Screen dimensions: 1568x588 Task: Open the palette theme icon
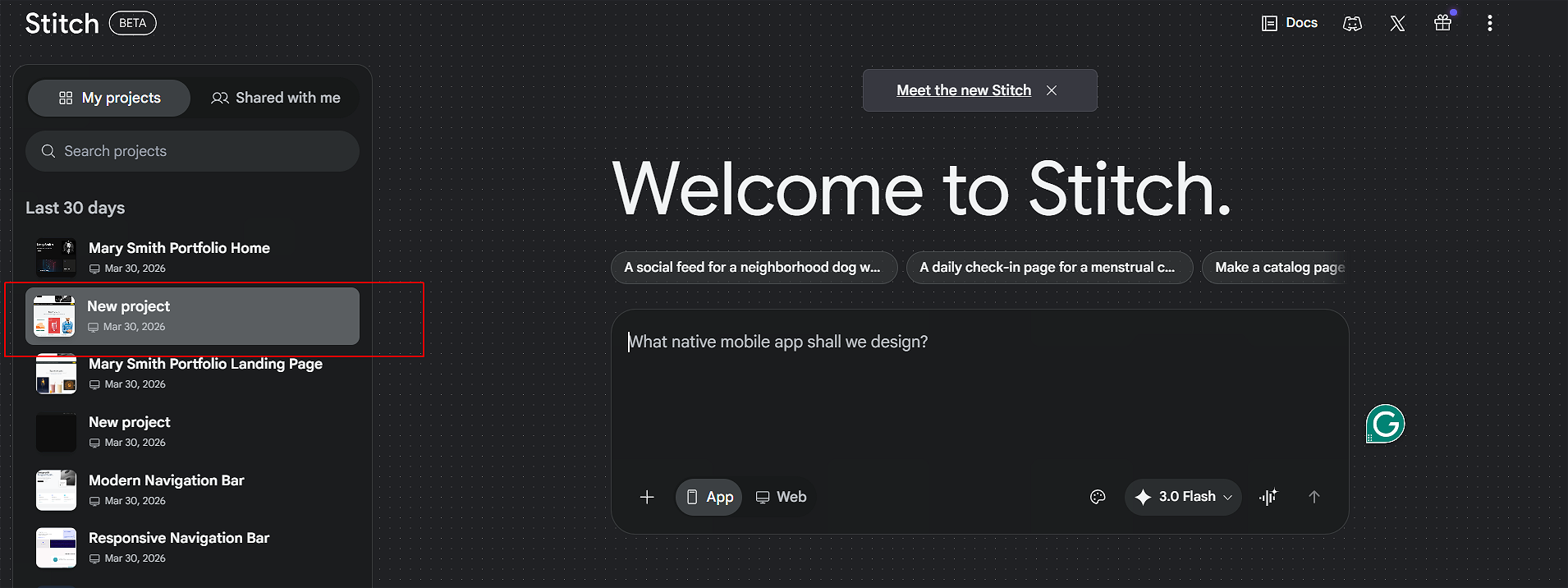(x=1098, y=497)
